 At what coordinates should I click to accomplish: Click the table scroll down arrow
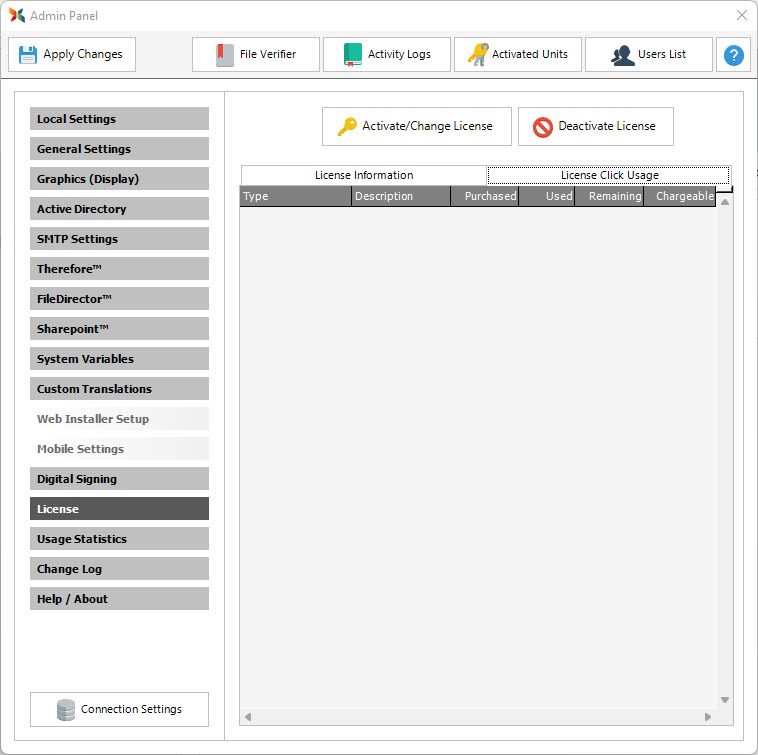[x=725, y=700]
